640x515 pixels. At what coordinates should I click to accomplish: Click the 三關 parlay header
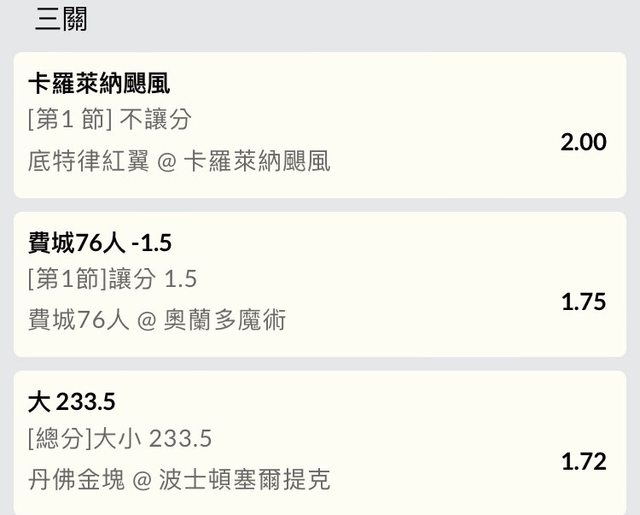61,19
